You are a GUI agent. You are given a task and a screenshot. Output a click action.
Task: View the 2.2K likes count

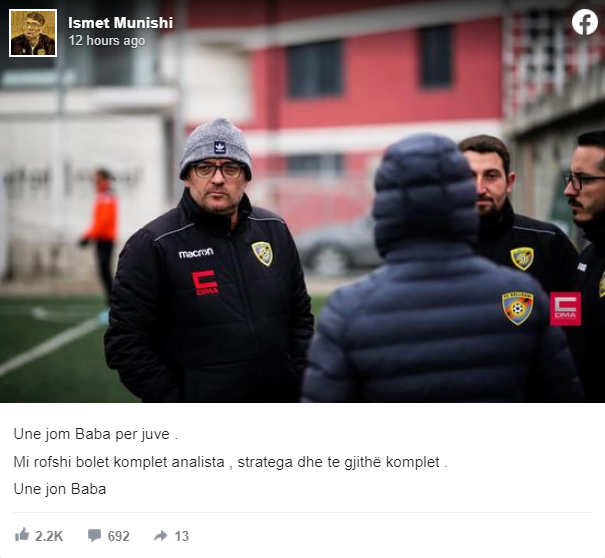(x=49, y=536)
